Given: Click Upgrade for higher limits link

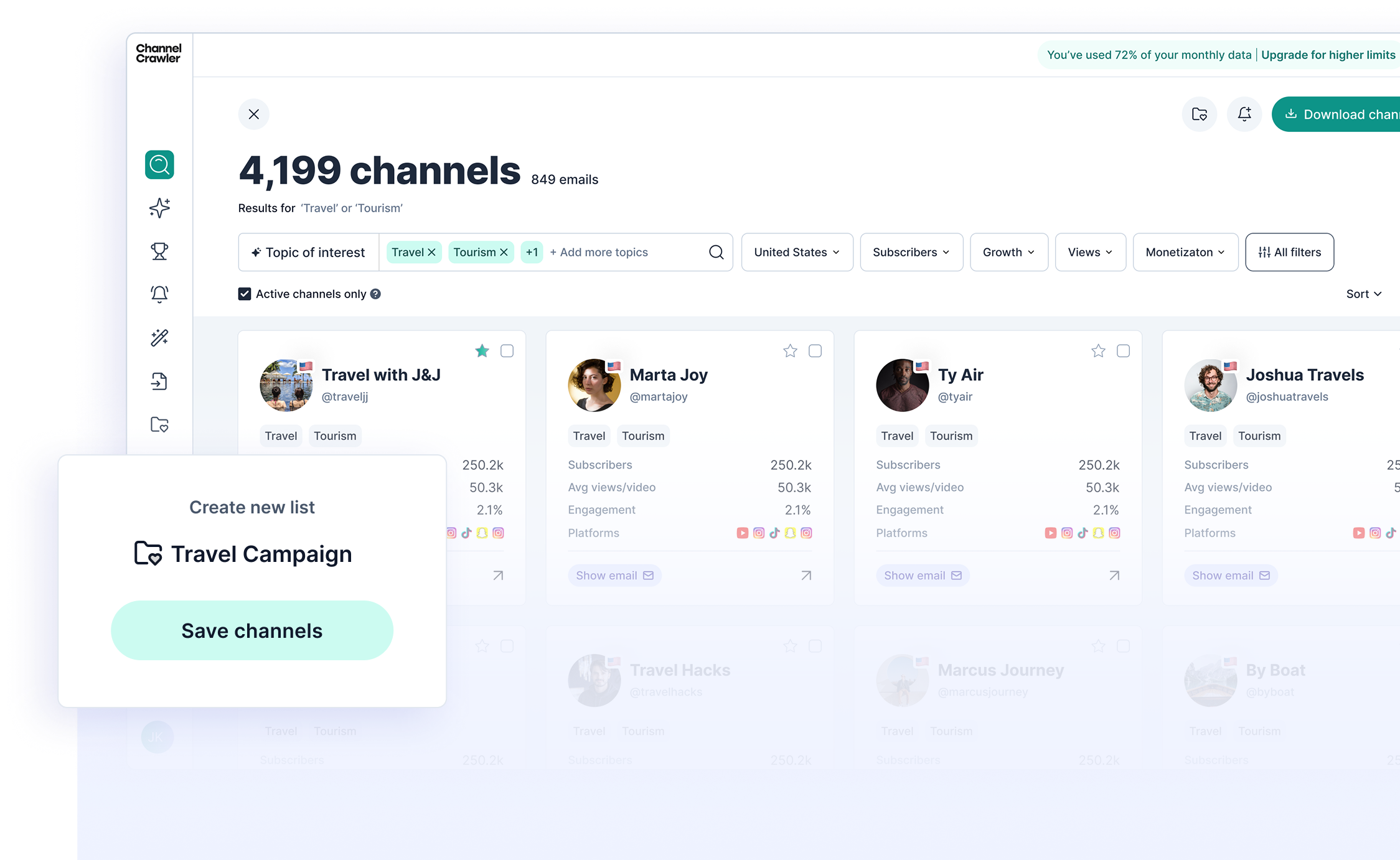Looking at the screenshot, I should 1328,55.
